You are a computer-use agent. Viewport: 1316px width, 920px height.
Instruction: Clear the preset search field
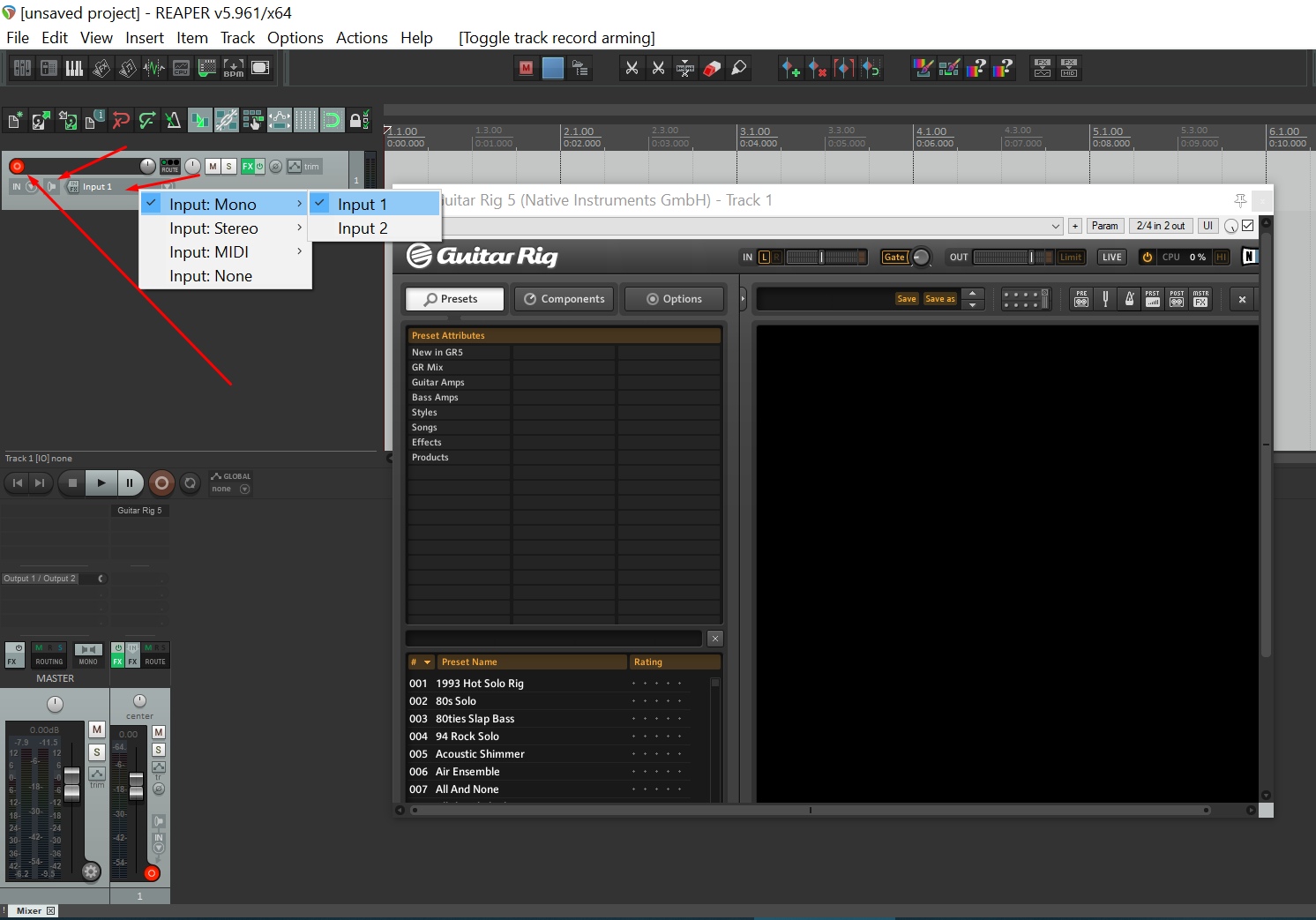[715, 638]
